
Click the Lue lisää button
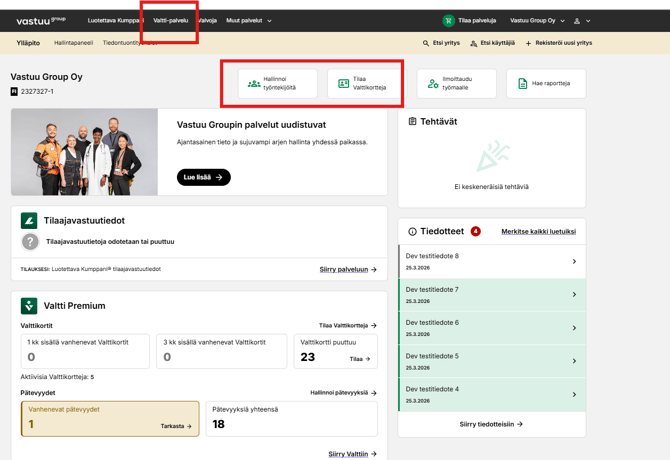tap(203, 177)
